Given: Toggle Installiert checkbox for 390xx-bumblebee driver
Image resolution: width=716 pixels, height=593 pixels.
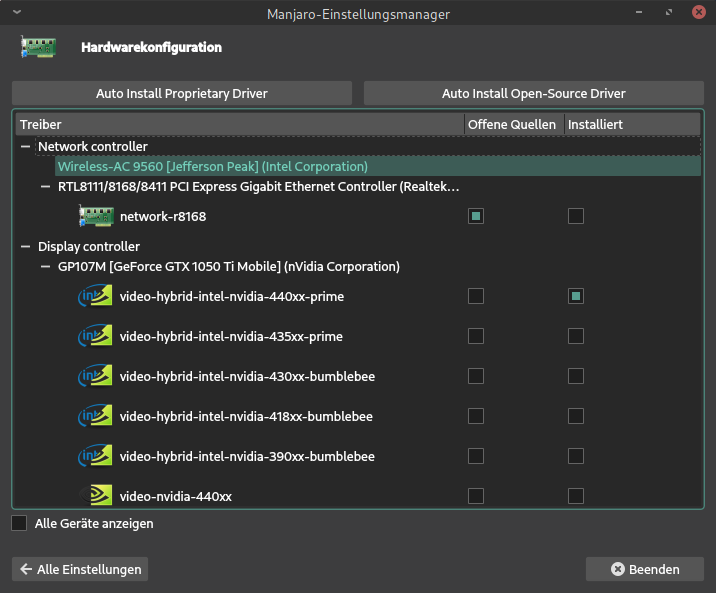Looking at the screenshot, I should (x=576, y=456).
